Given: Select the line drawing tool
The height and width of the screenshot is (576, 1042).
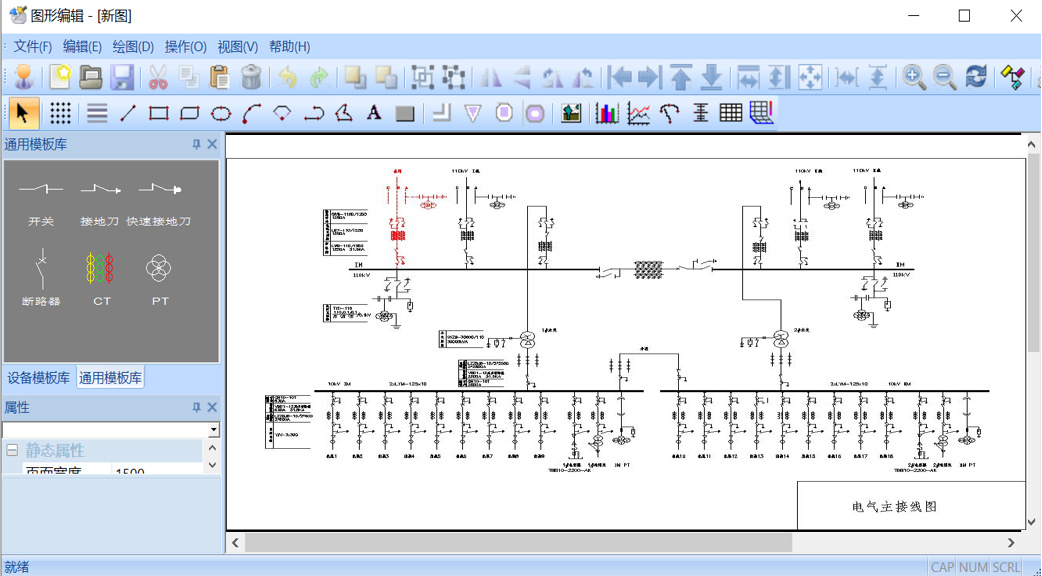Looking at the screenshot, I should tap(127, 113).
